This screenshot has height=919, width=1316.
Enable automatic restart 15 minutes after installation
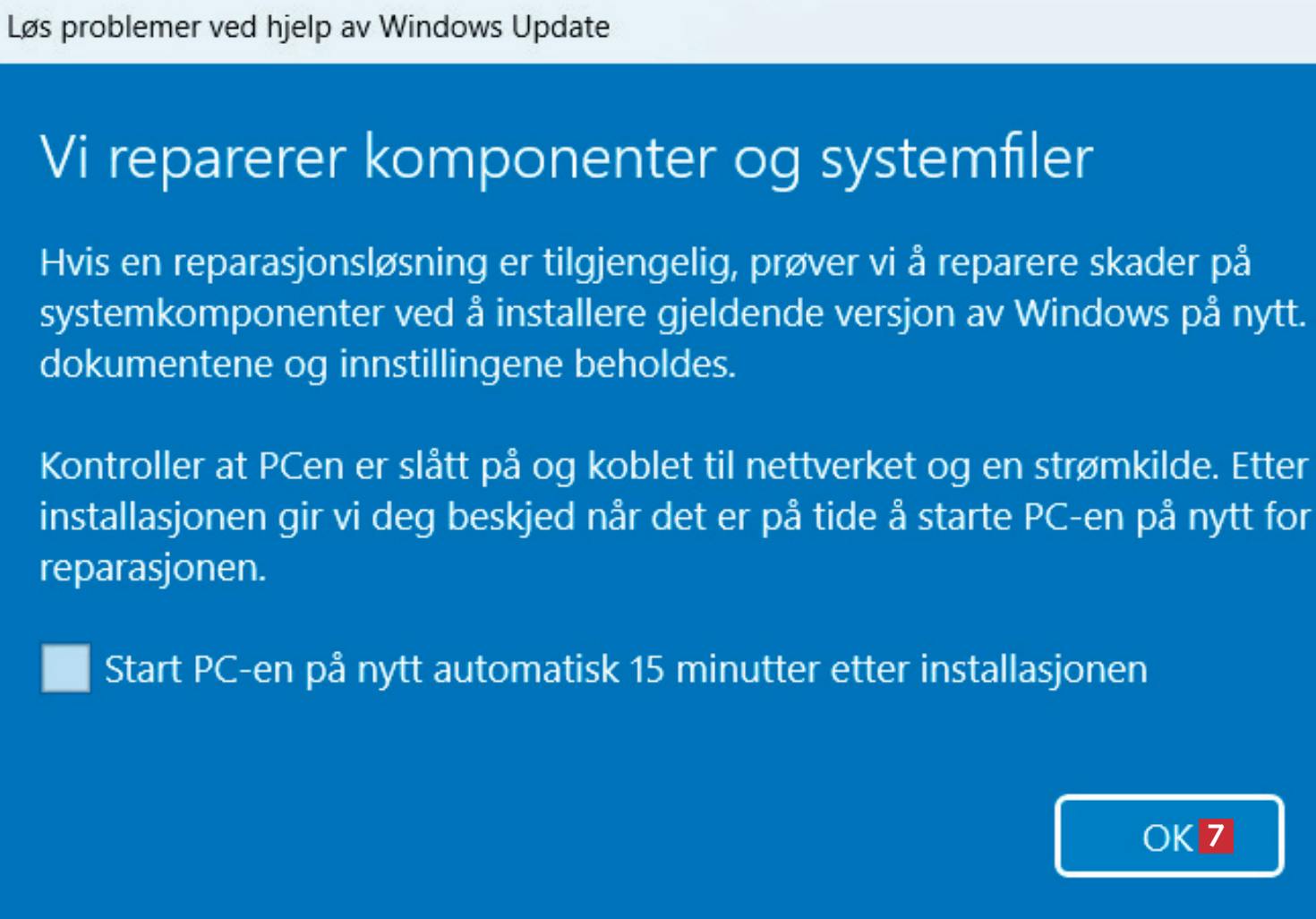click(65, 668)
